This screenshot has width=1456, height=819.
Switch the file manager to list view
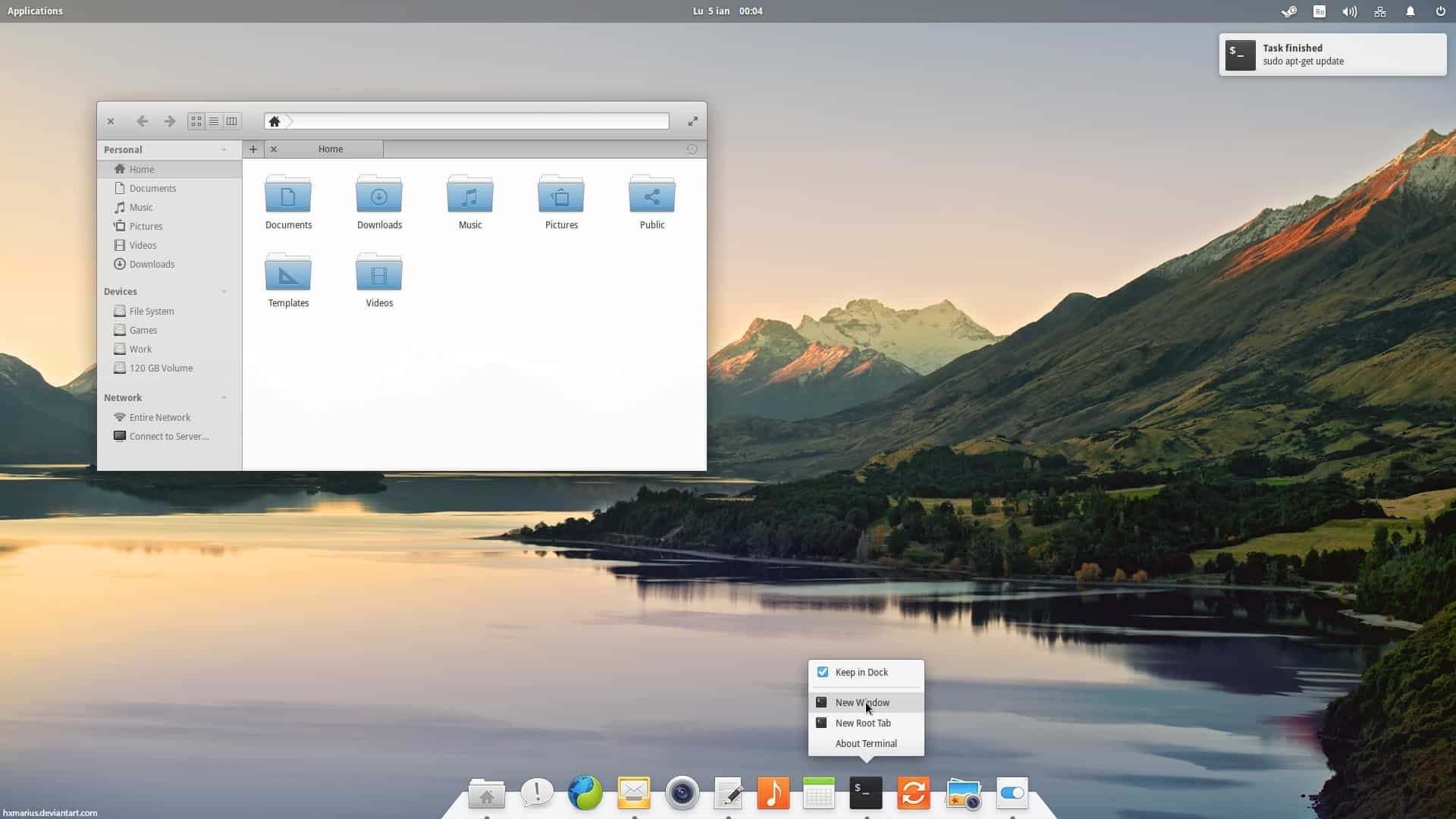(x=213, y=121)
